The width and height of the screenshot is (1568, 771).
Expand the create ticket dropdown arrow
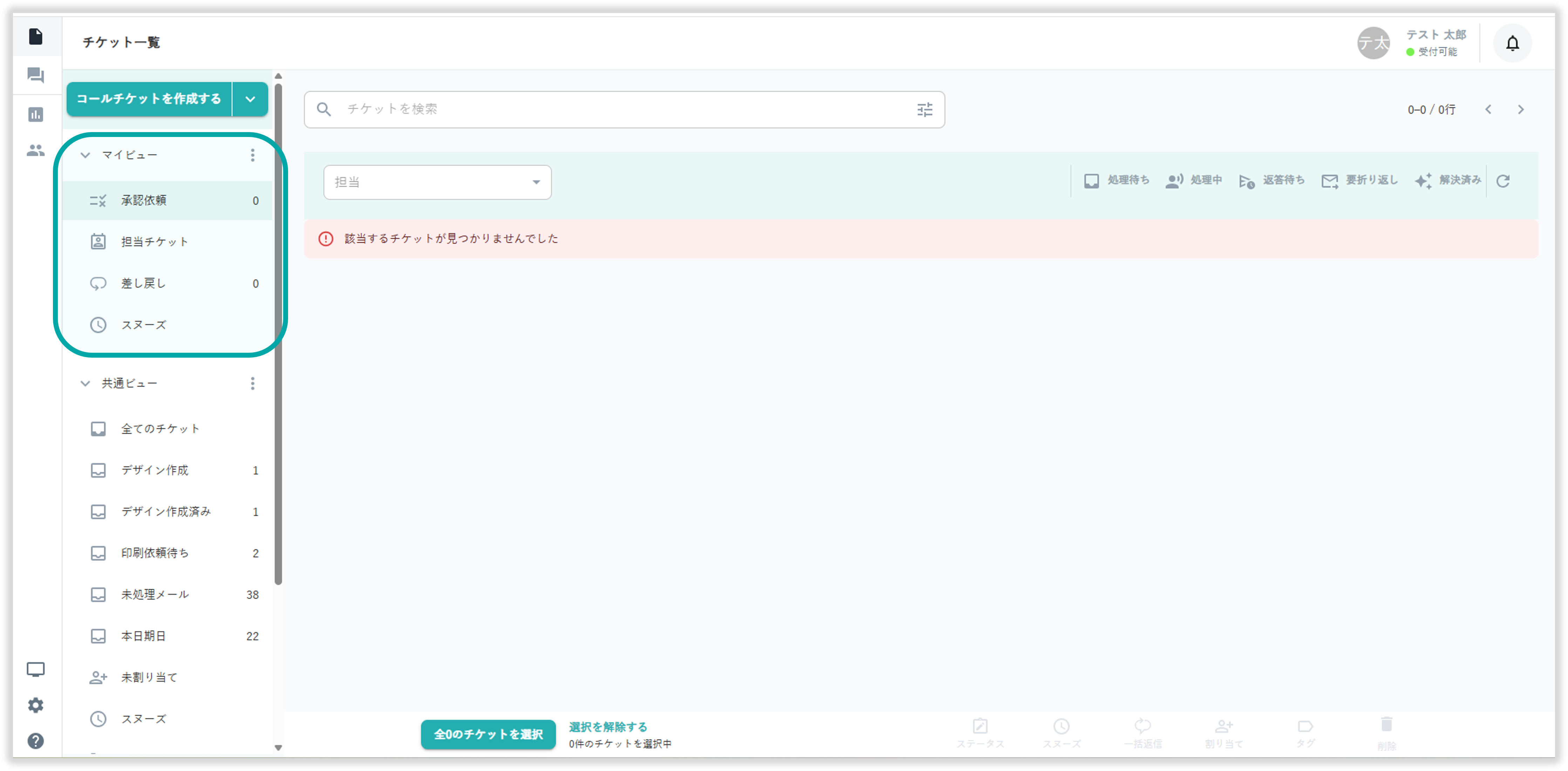(x=250, y=99)
